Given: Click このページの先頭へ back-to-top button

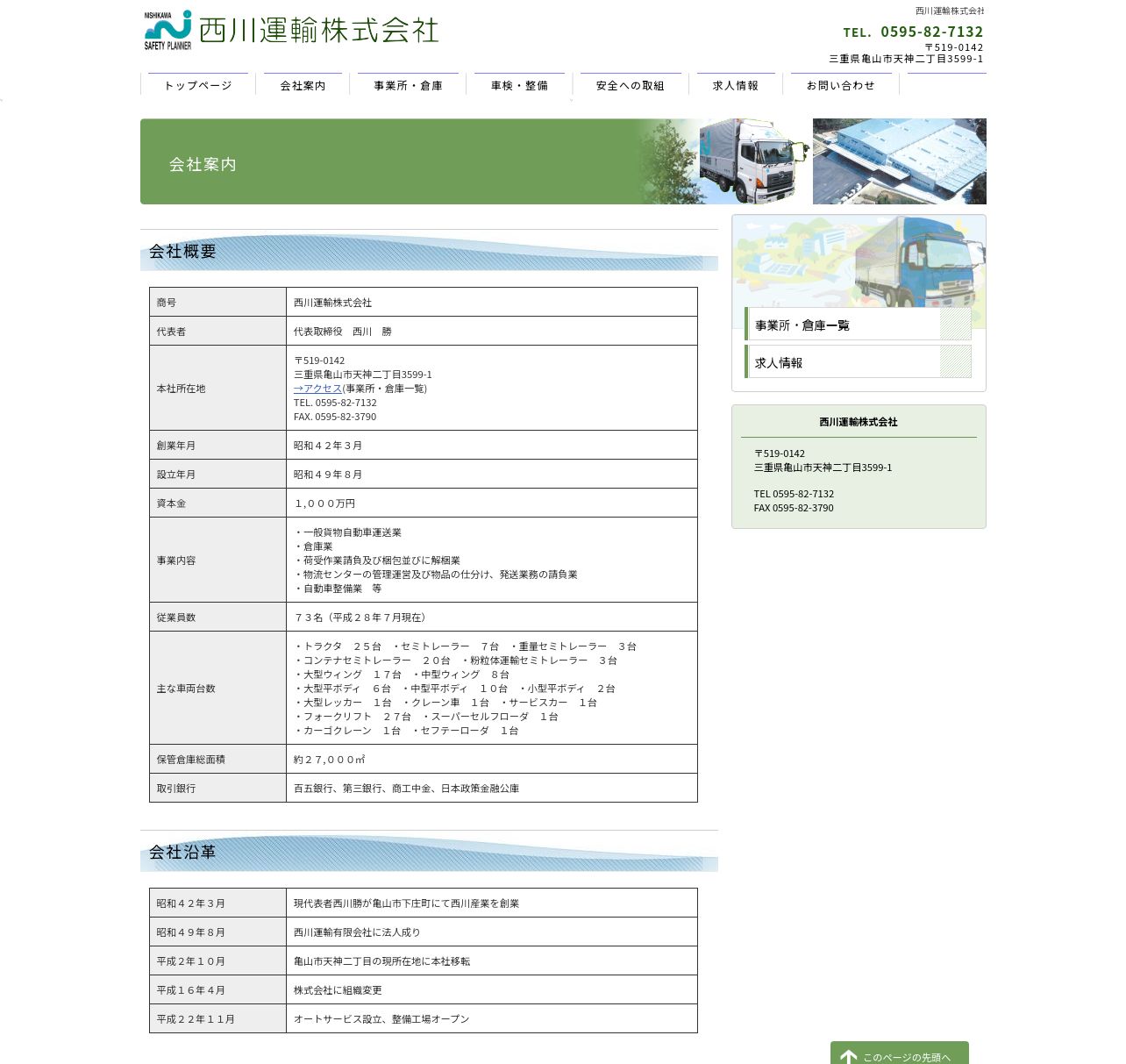Looking at the screenshot, I should 900,1053.
